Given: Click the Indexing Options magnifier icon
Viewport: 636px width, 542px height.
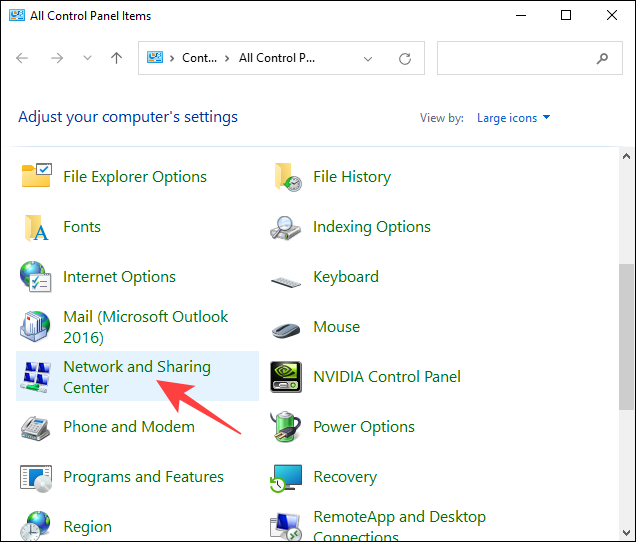Looking at the screenshot, I should (x=287, y=227).
